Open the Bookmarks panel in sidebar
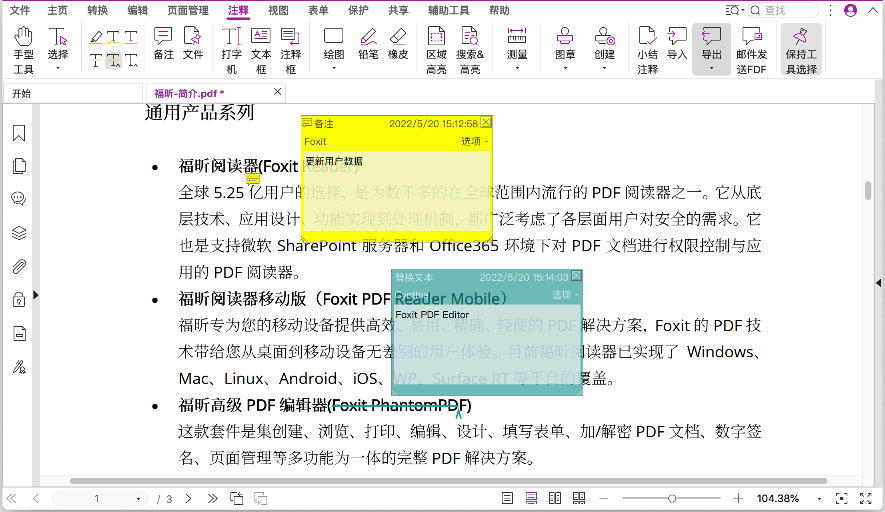Viewport: 885px width, 512px height. (x=19, y=133)
